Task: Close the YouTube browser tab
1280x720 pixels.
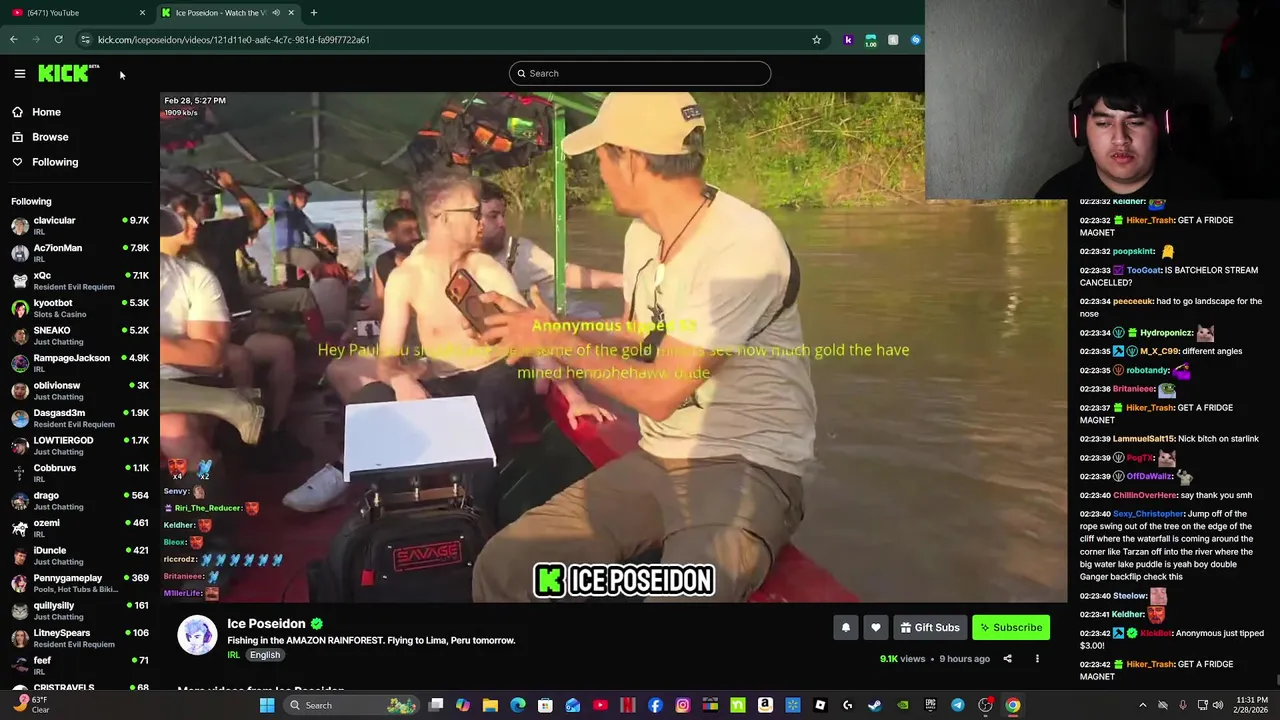Action: (142, 13)
